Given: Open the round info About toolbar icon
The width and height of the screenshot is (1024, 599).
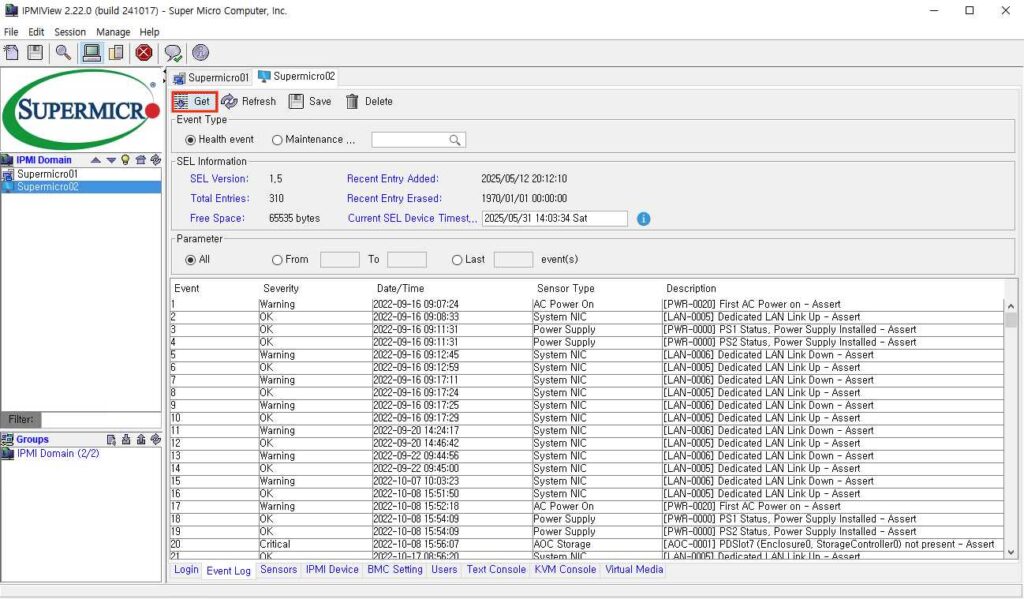Looking at the screenshot, I should pos(200,52).
